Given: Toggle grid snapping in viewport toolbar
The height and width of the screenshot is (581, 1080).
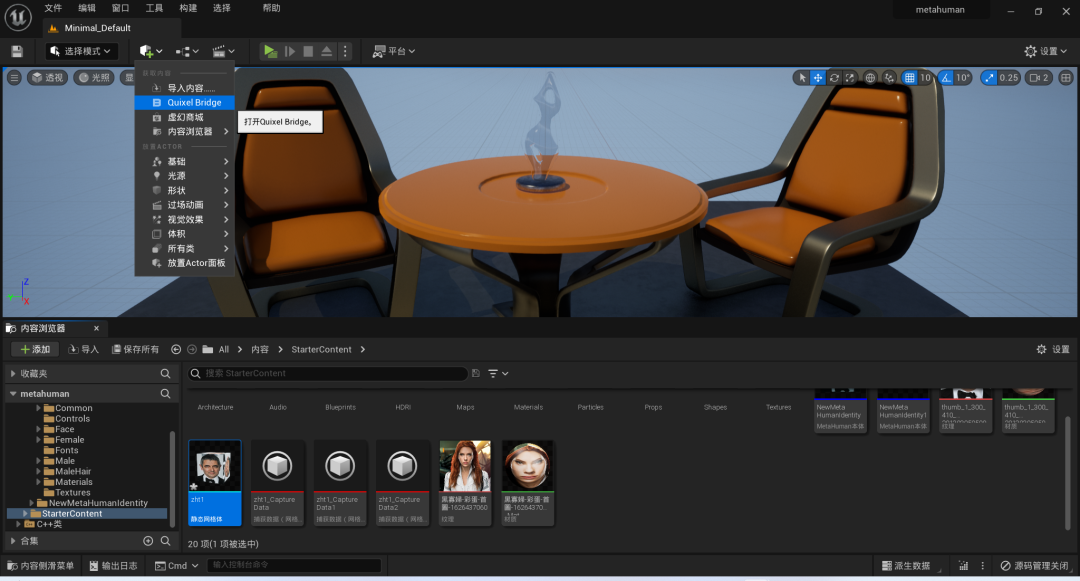Looking at the screenshot, I should [910, 78].
